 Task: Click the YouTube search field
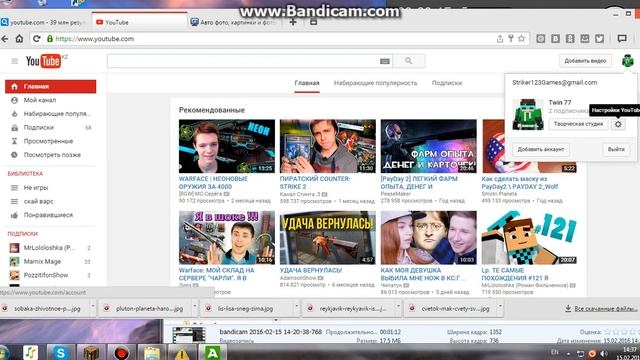point(242,61)
